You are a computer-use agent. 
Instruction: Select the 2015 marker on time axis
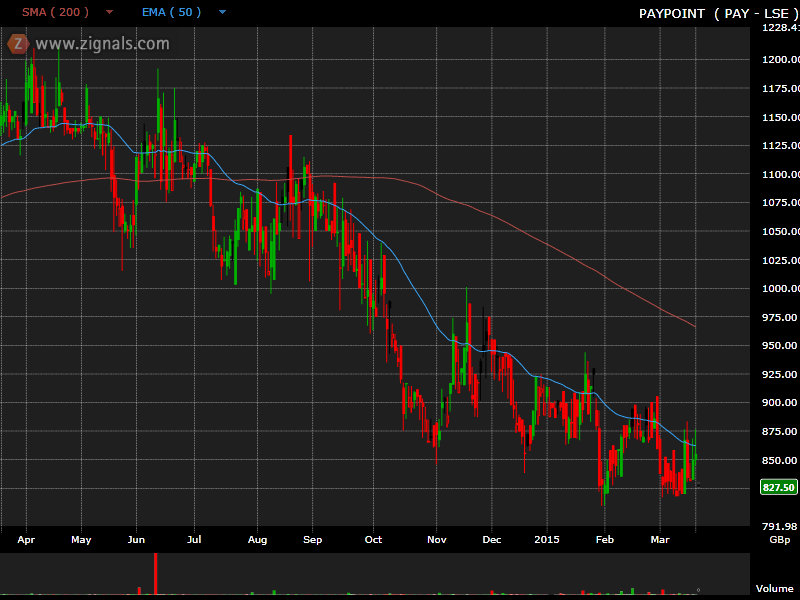(547, 539)
